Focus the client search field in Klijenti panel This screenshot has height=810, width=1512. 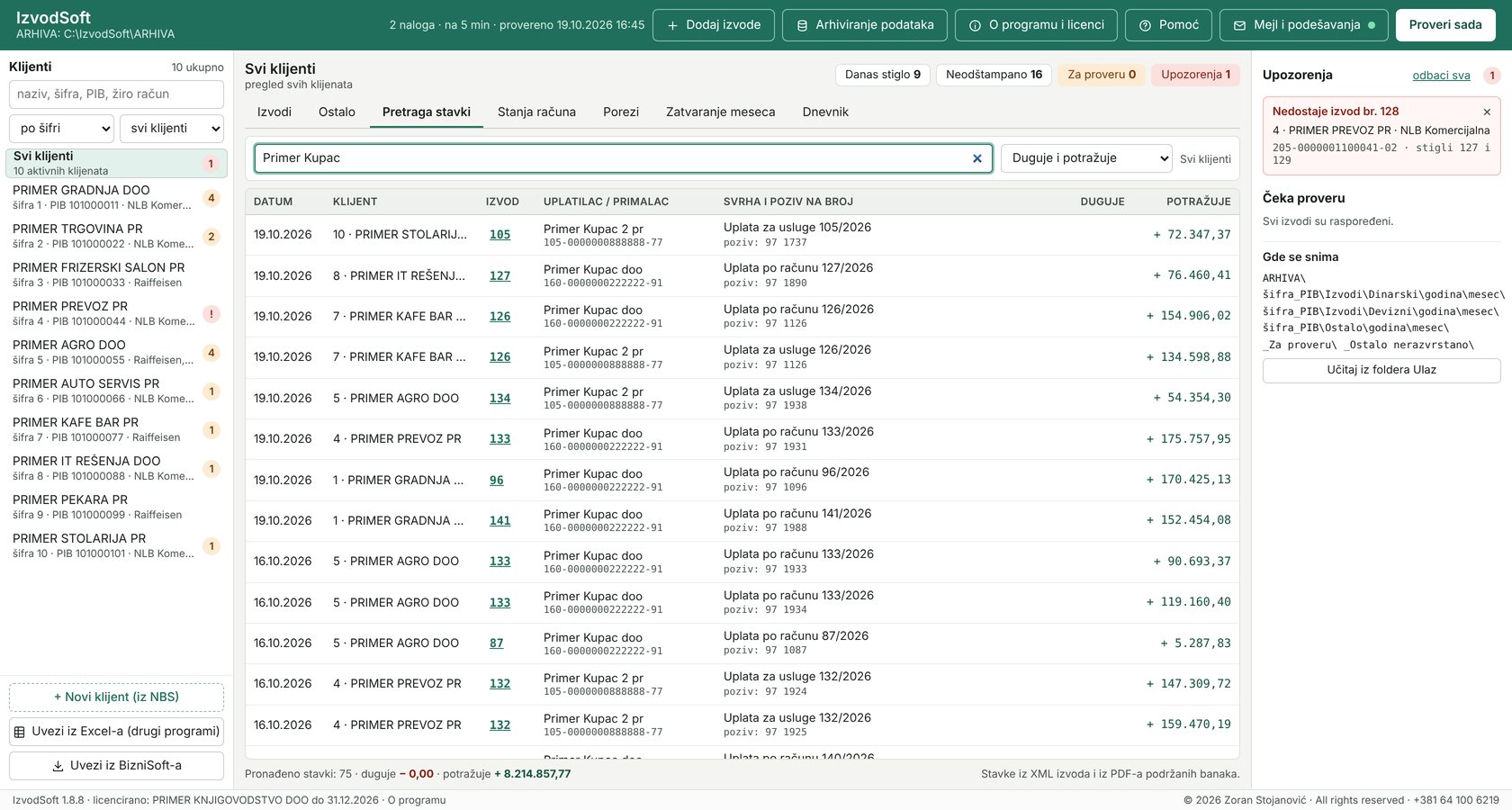[x=116, y=94]
